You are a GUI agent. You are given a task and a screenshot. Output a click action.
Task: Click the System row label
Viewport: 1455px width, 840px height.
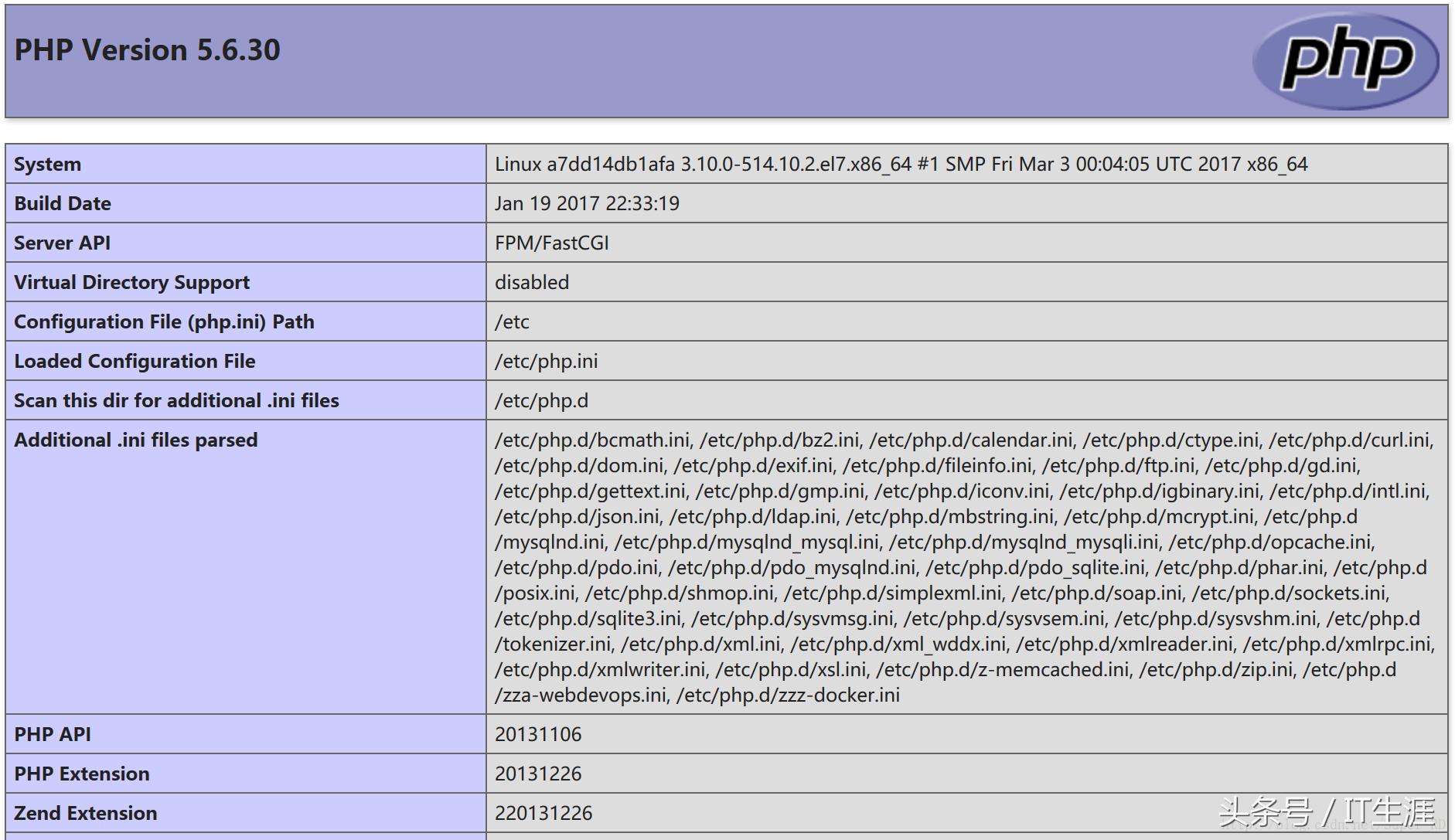[47, 164]
